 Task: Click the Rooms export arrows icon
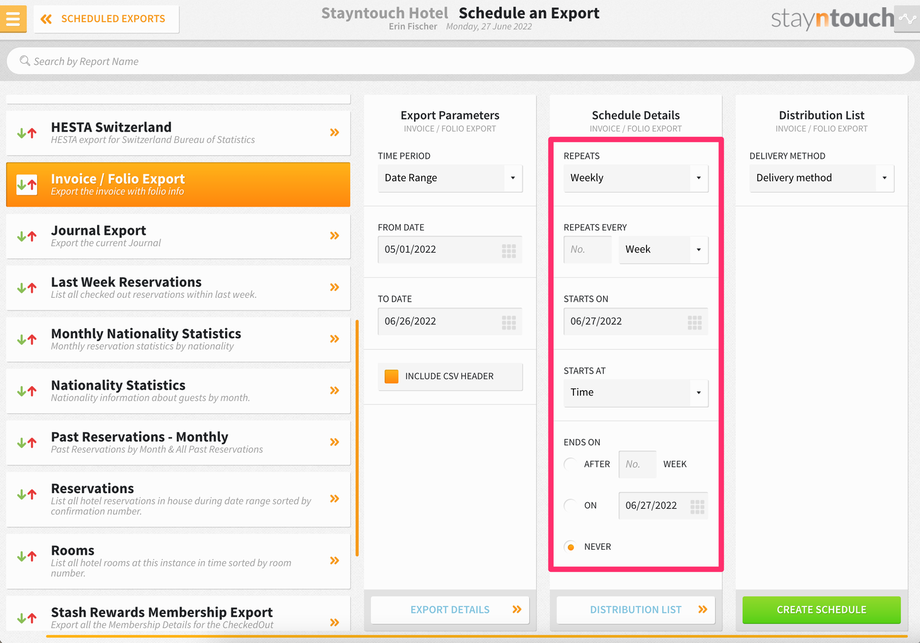[26, 556]
